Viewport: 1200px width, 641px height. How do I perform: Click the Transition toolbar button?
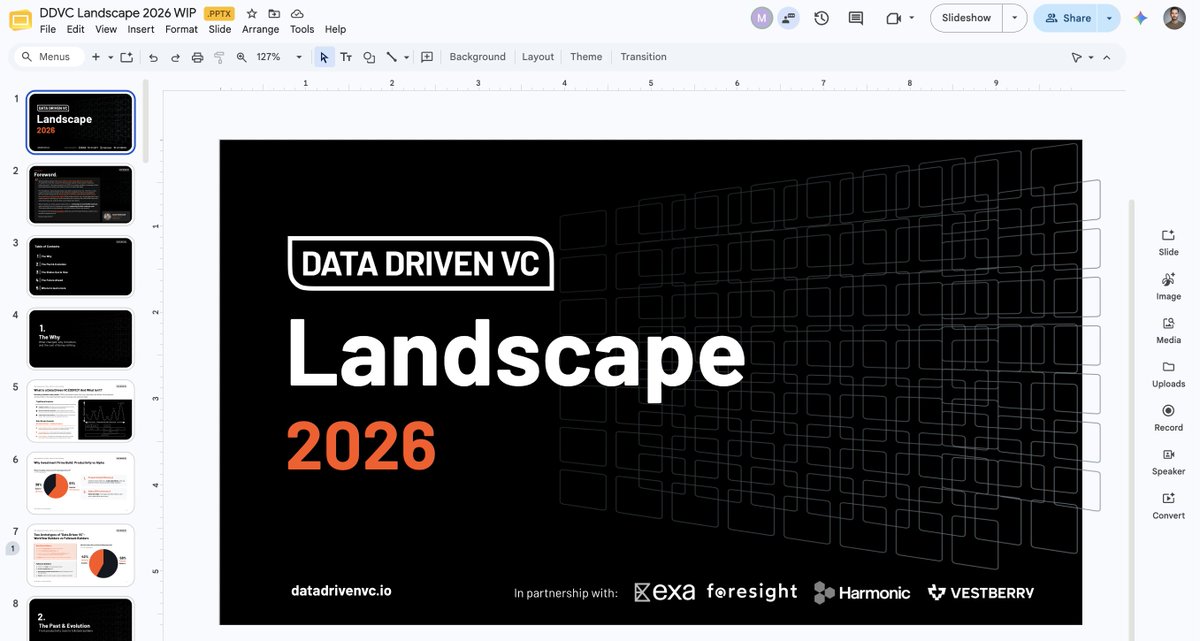pyautogui.click(x=643, y=57)
